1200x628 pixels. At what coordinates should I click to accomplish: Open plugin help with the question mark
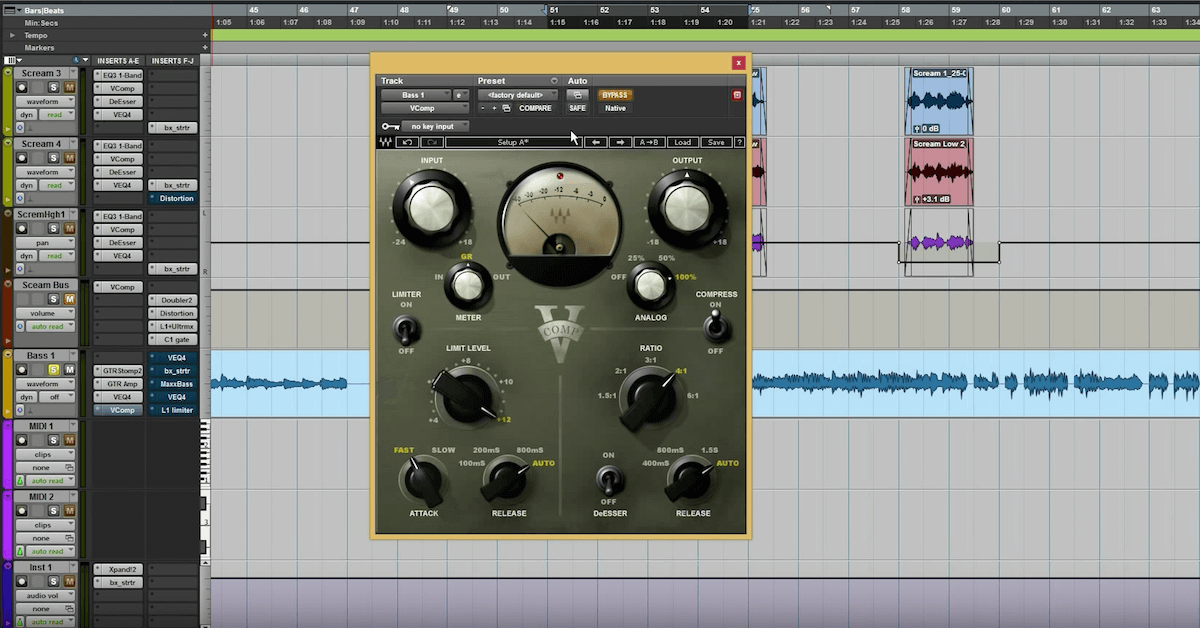[739, 143]
